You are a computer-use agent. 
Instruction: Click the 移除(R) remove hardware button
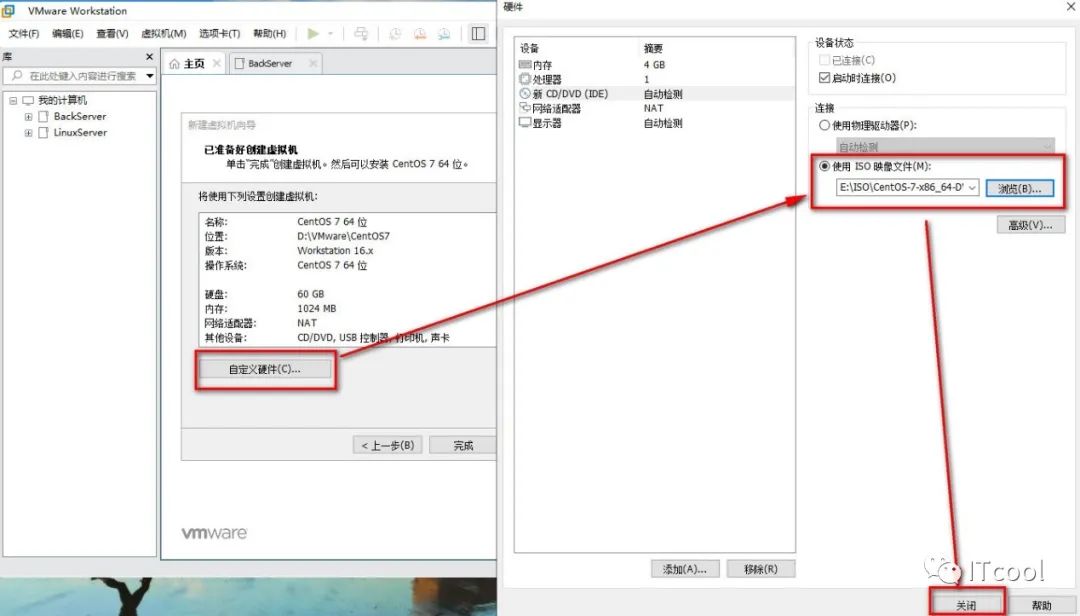point(760,569)
